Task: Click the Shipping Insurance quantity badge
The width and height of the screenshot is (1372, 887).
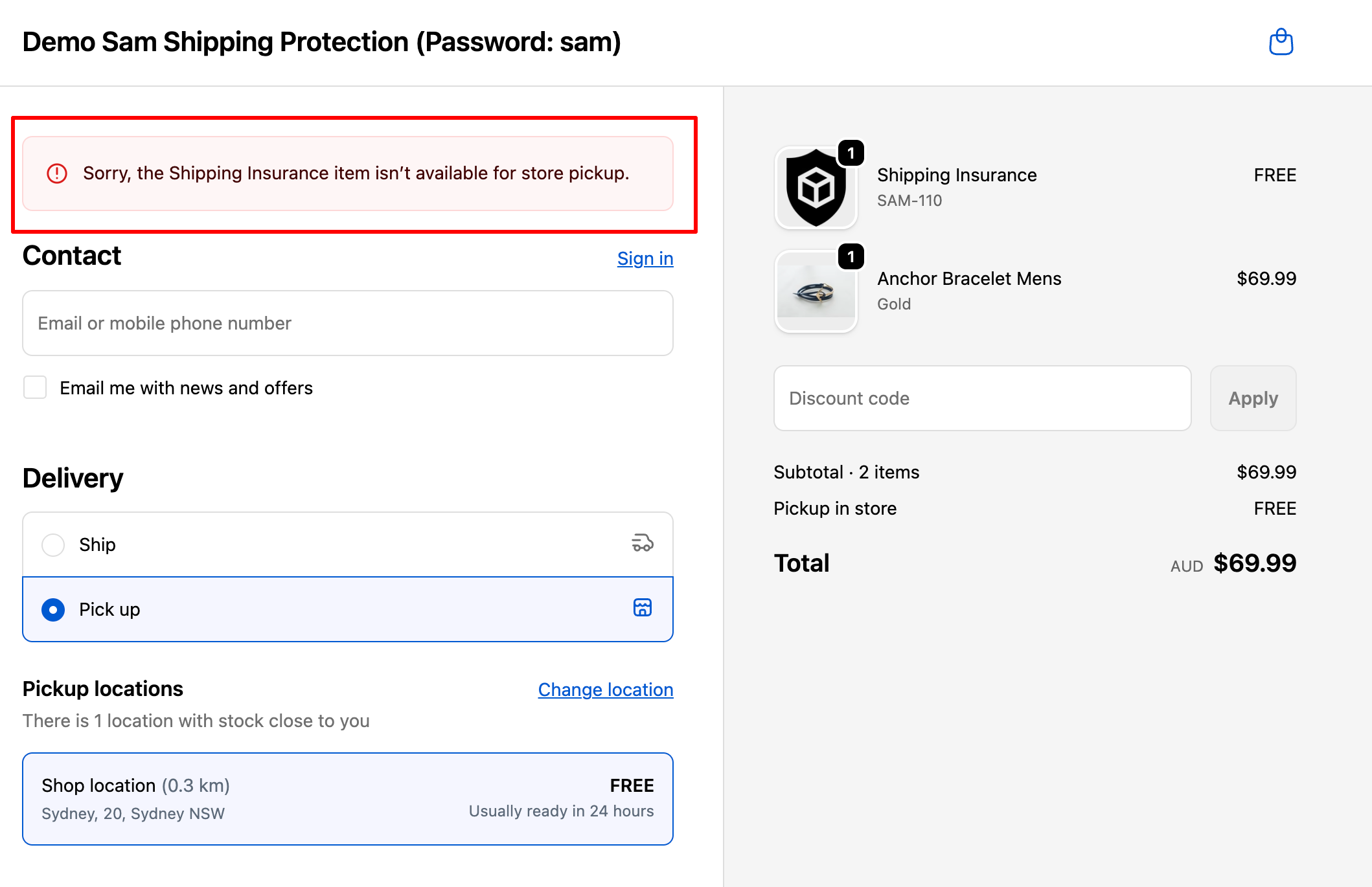Action: [851, 153]
